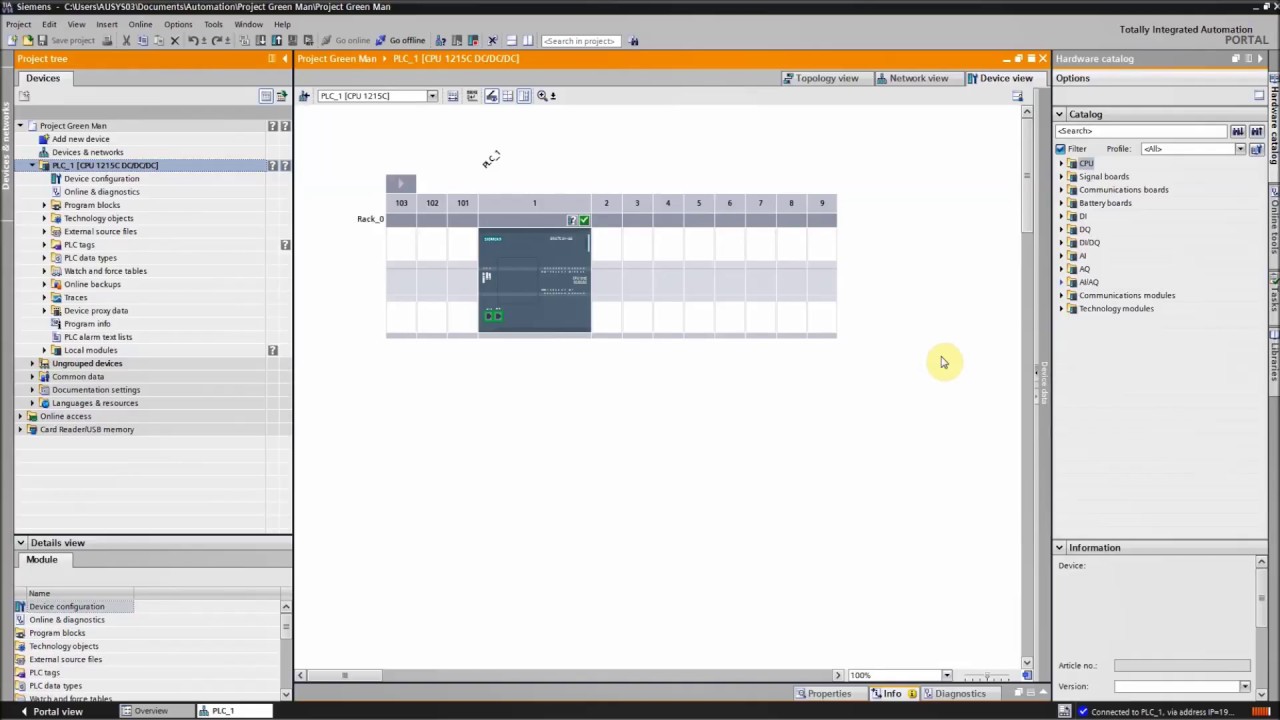
Task: Click the Download to device icon
Action: tap(260, 41)
